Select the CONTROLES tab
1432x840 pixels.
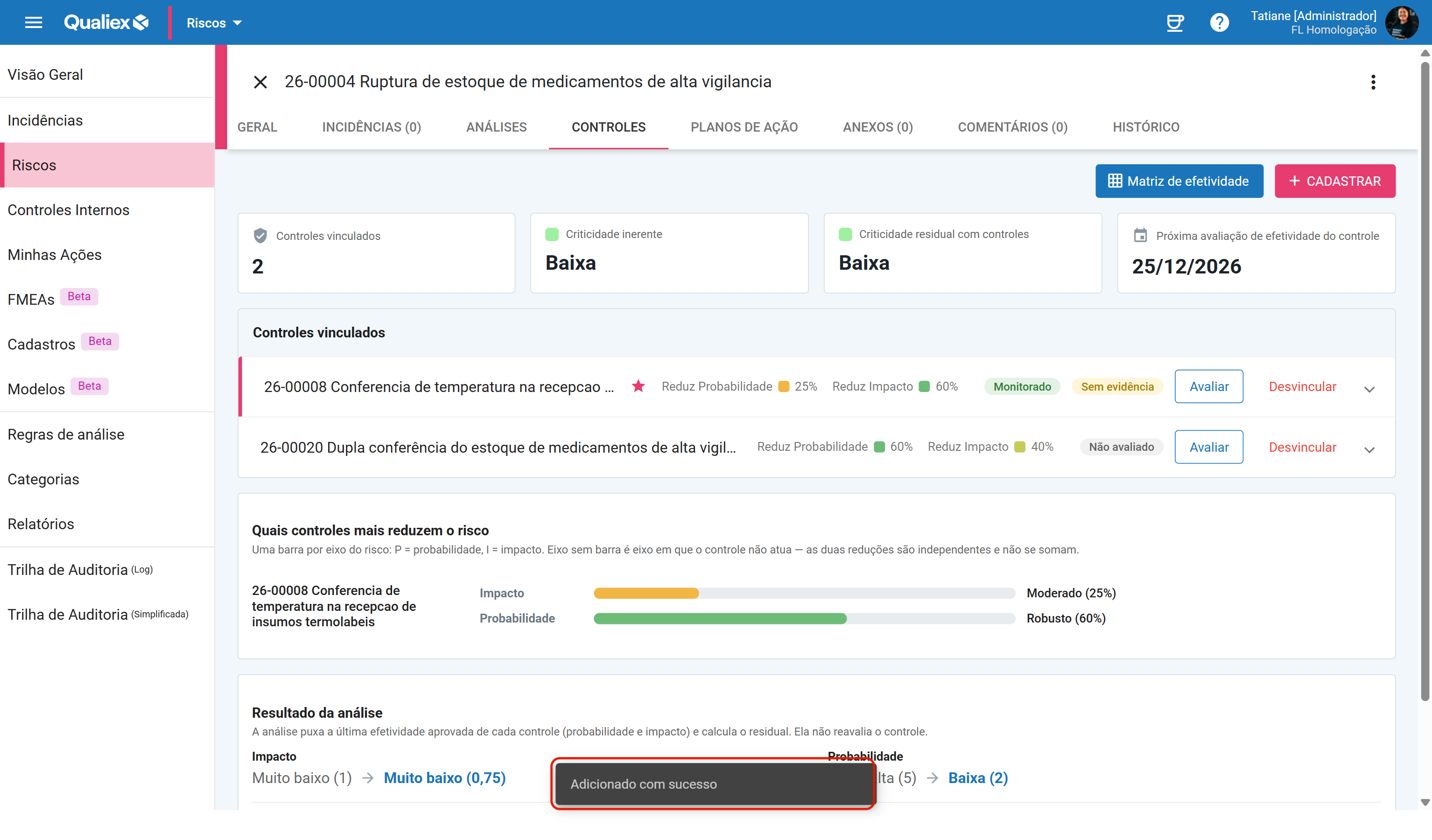tap(609, 127)
